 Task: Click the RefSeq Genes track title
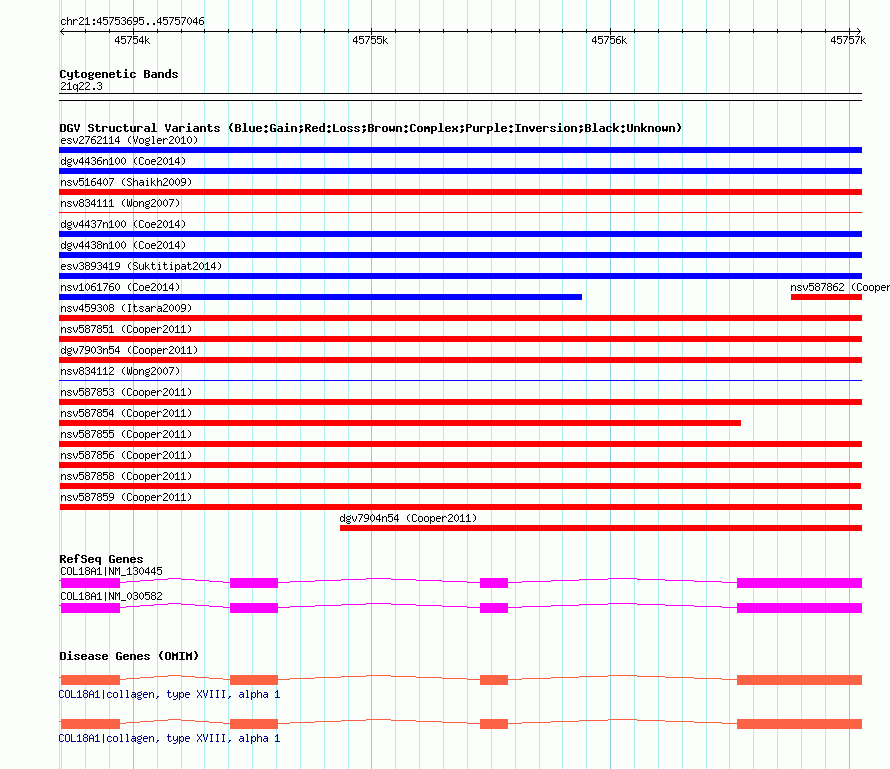click(x=101, y=559)
